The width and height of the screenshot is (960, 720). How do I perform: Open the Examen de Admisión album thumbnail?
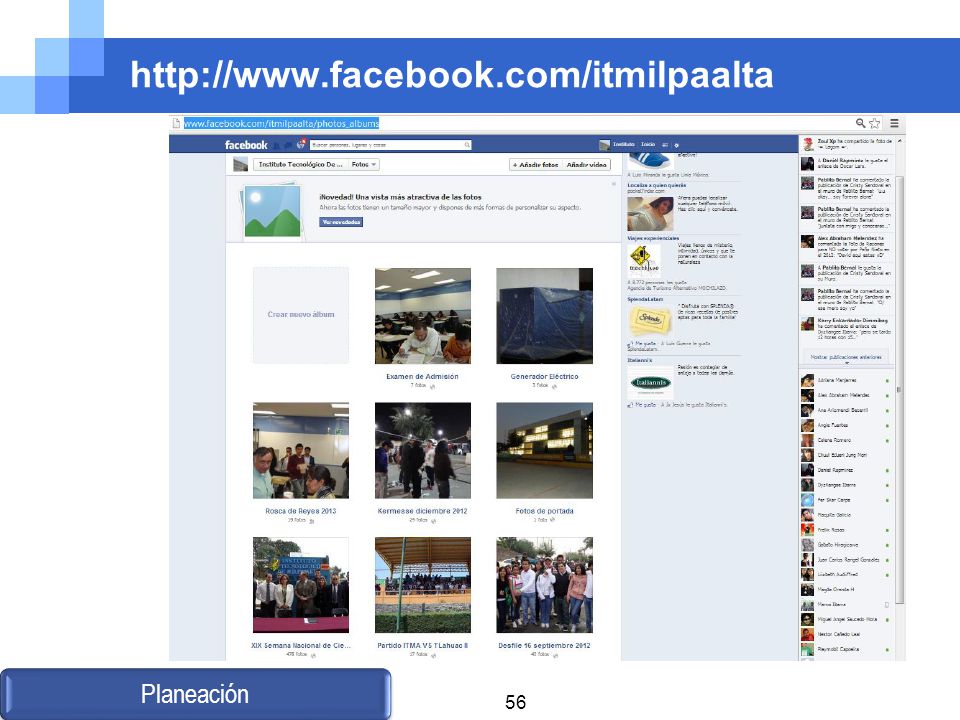tap(422, 316)
